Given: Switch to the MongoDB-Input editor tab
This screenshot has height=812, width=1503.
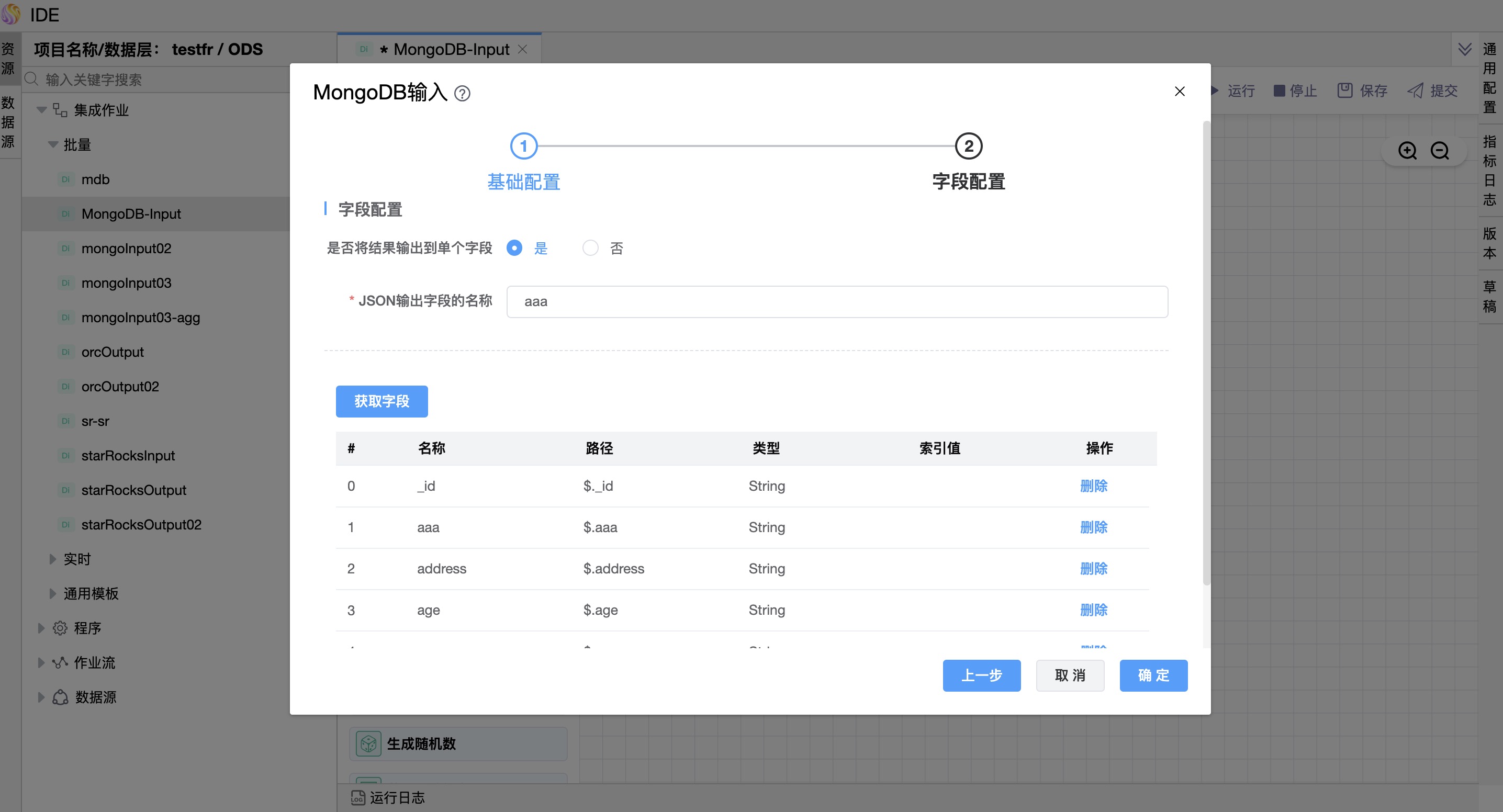Looking at the screenshot, I should (451, 49).
